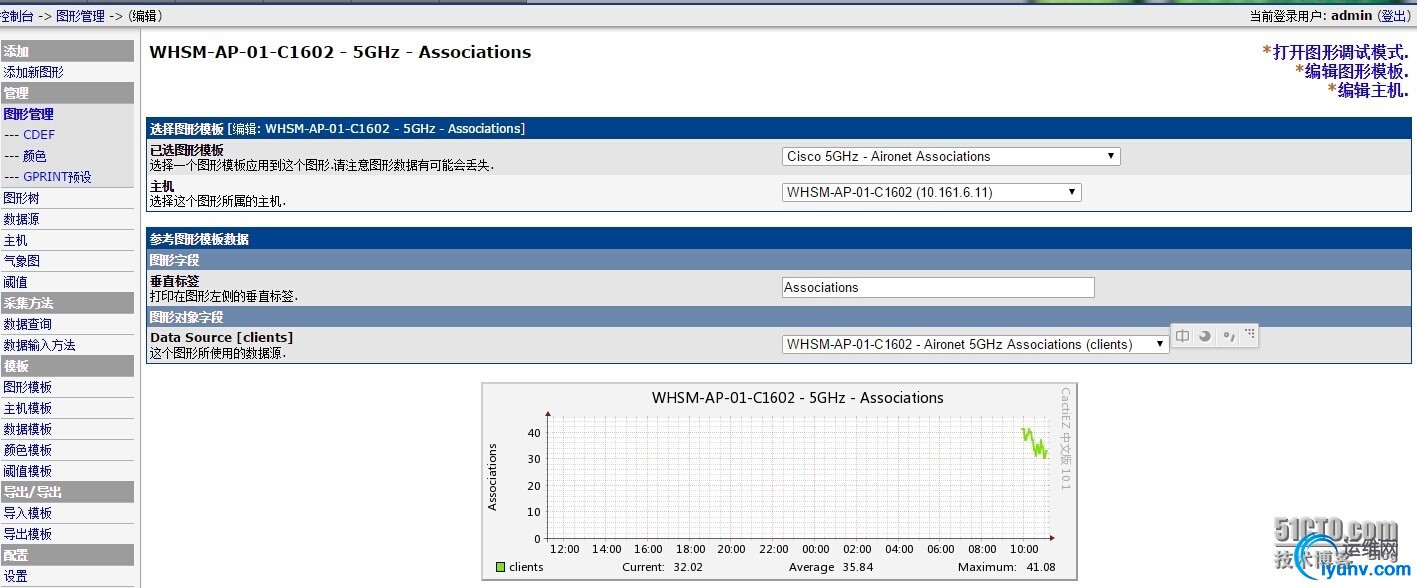Click the IME Chinese/English mode icon
This screenshot has height=588, width=1417.
pyautogui.click(x=1183, y=336)
